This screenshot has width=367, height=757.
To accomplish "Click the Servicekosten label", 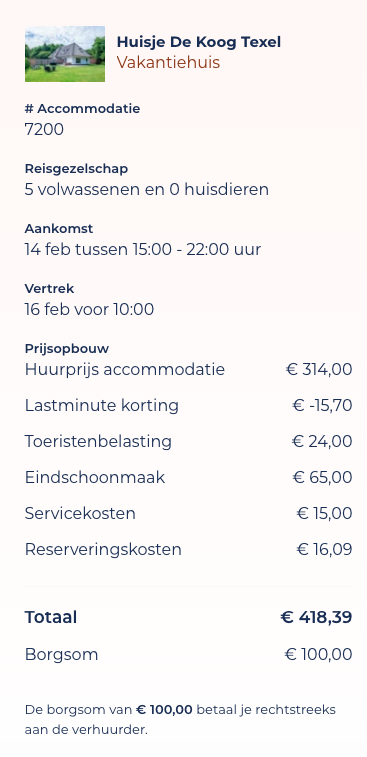I will tap(80, 513).
